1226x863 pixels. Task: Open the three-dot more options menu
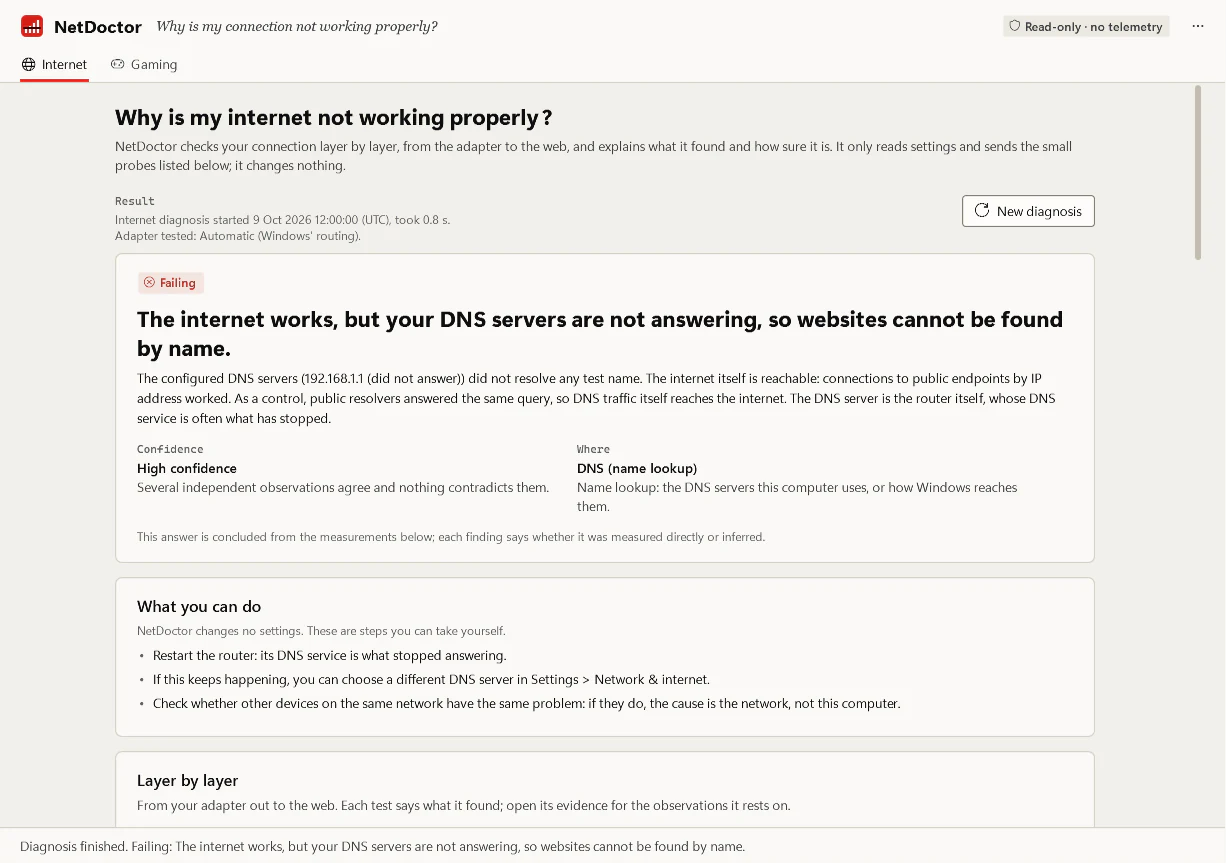tap(1198, 27)
